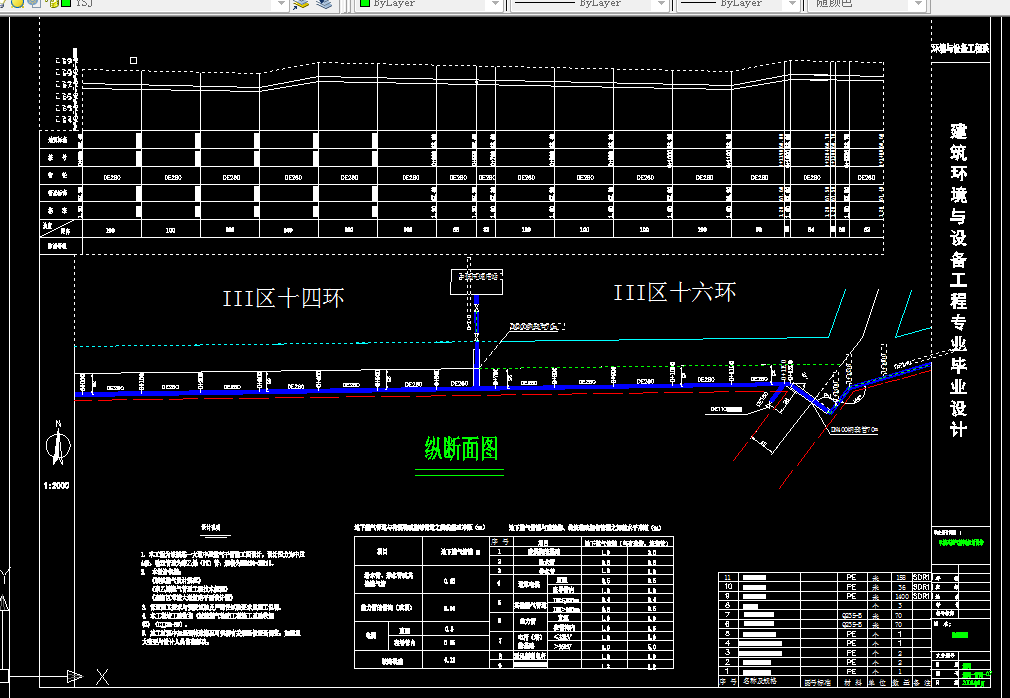This screenshot has width=1010, height=698.
Task: Select 名称及规格 header in materials table
Action: pos(759,681)
